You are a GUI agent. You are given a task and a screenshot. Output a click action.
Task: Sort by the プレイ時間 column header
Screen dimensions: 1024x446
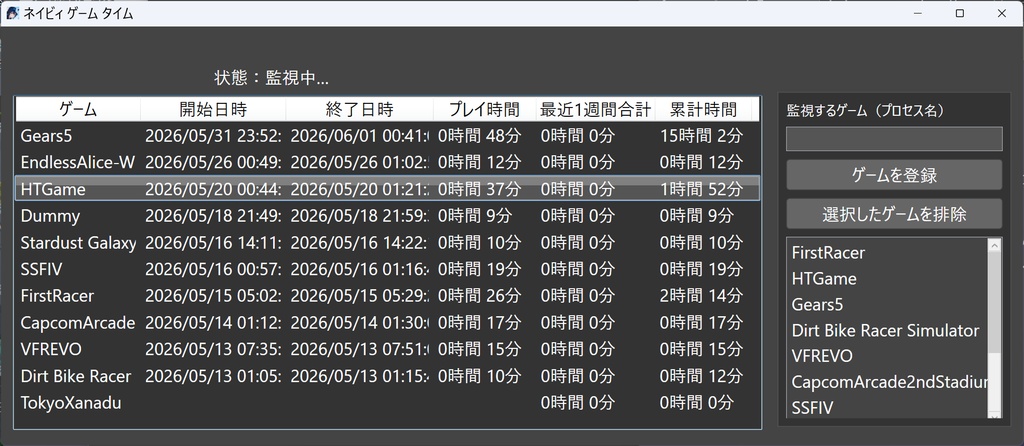click(x=484, y=109)
